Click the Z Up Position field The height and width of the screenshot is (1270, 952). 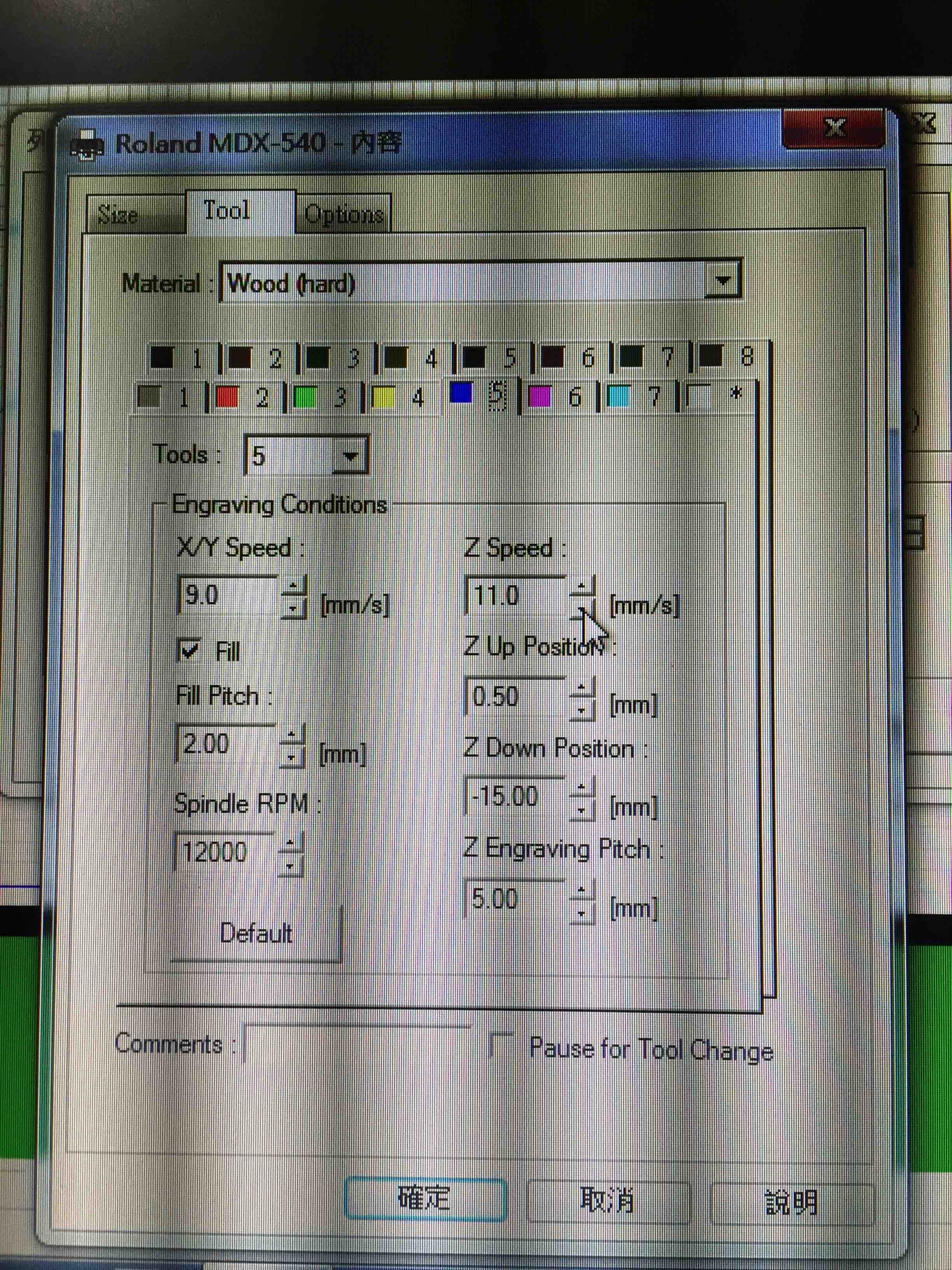pyautogui.click(x=515, y=696)
